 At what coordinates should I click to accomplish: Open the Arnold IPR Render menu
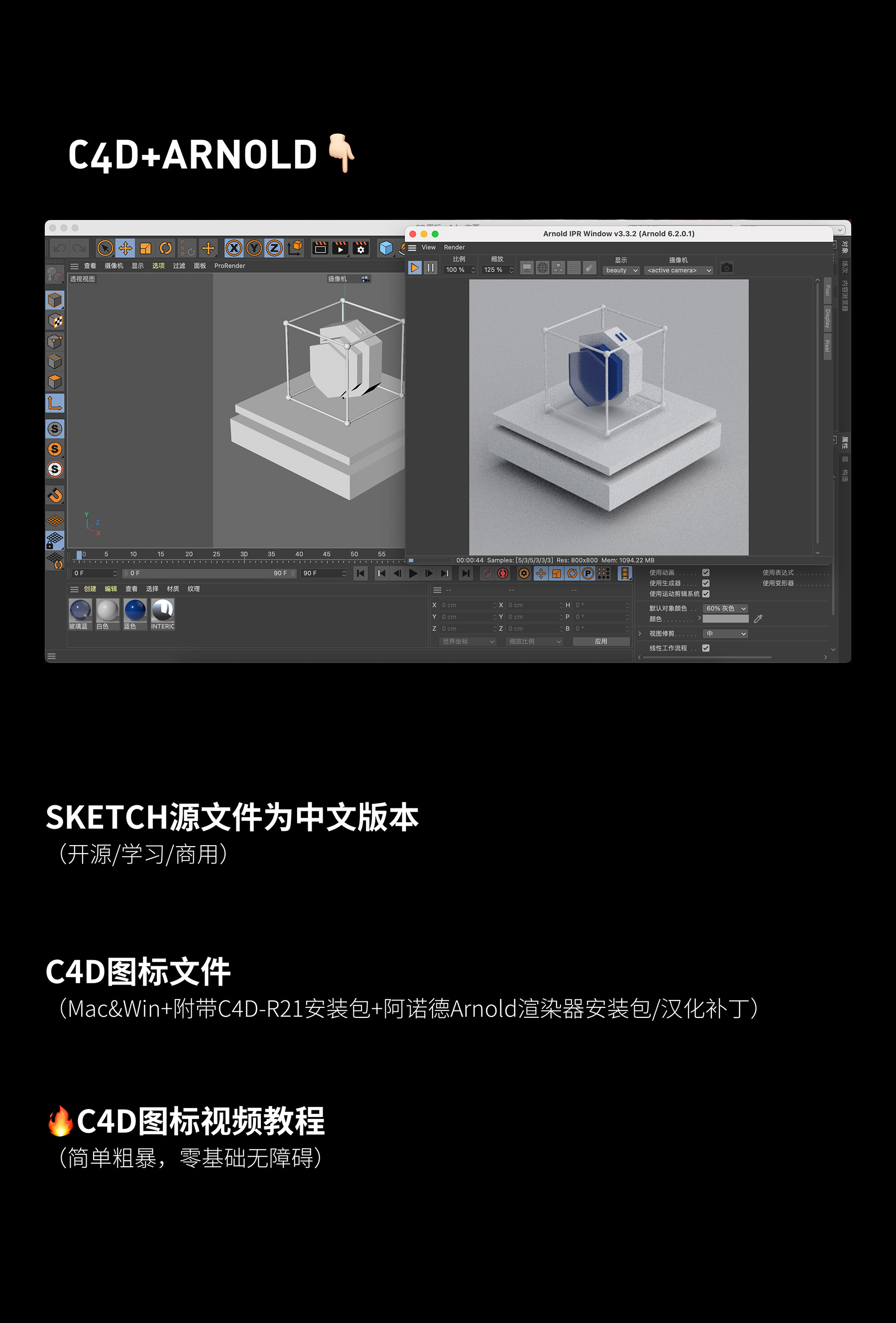(454, 247)
